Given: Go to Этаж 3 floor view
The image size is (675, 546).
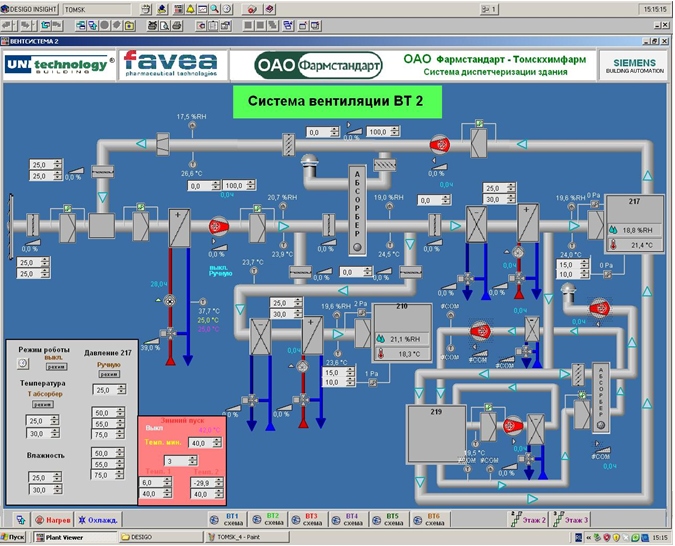Looking at the screenshot, I should 571,520.
